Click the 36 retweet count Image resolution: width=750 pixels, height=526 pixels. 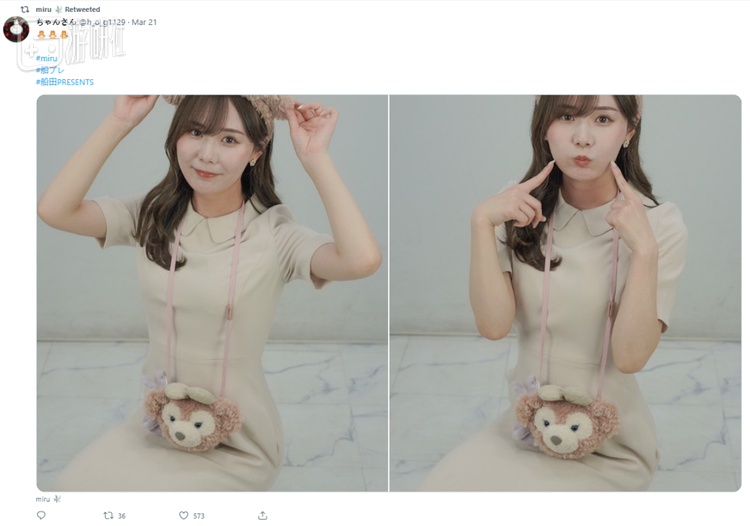[x=122, y=515]
